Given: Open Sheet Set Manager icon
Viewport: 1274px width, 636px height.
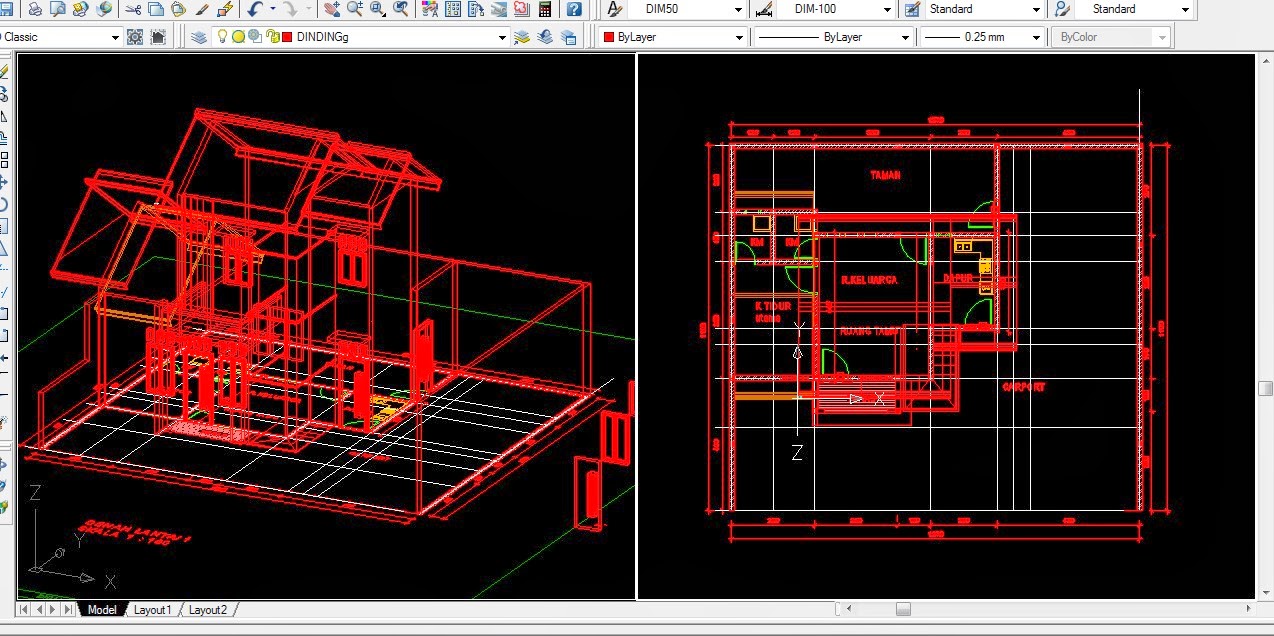Looking at the screenshot, I should pos(499,9).
